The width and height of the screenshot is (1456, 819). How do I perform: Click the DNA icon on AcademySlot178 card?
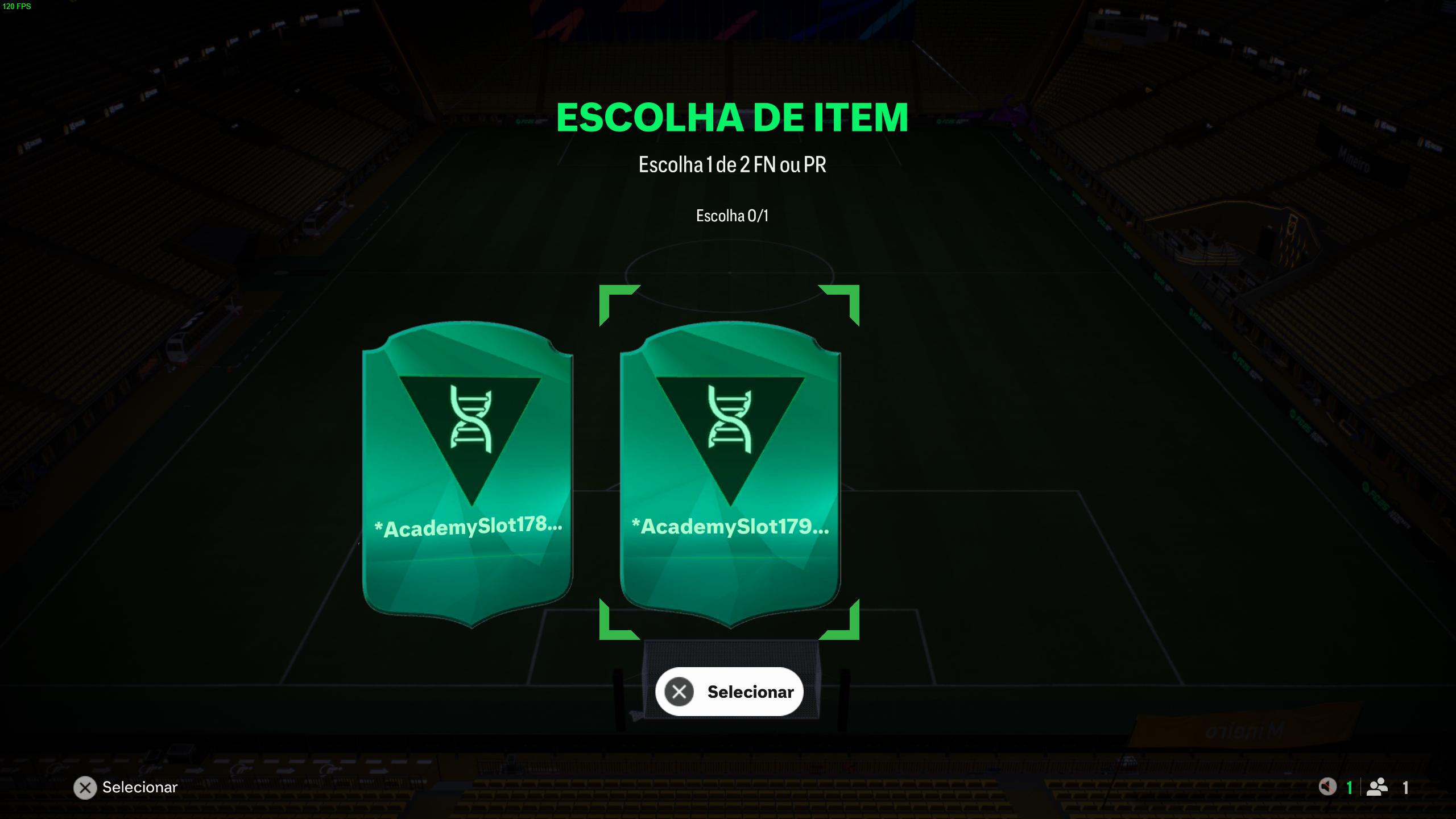click(x=471, y=419)
